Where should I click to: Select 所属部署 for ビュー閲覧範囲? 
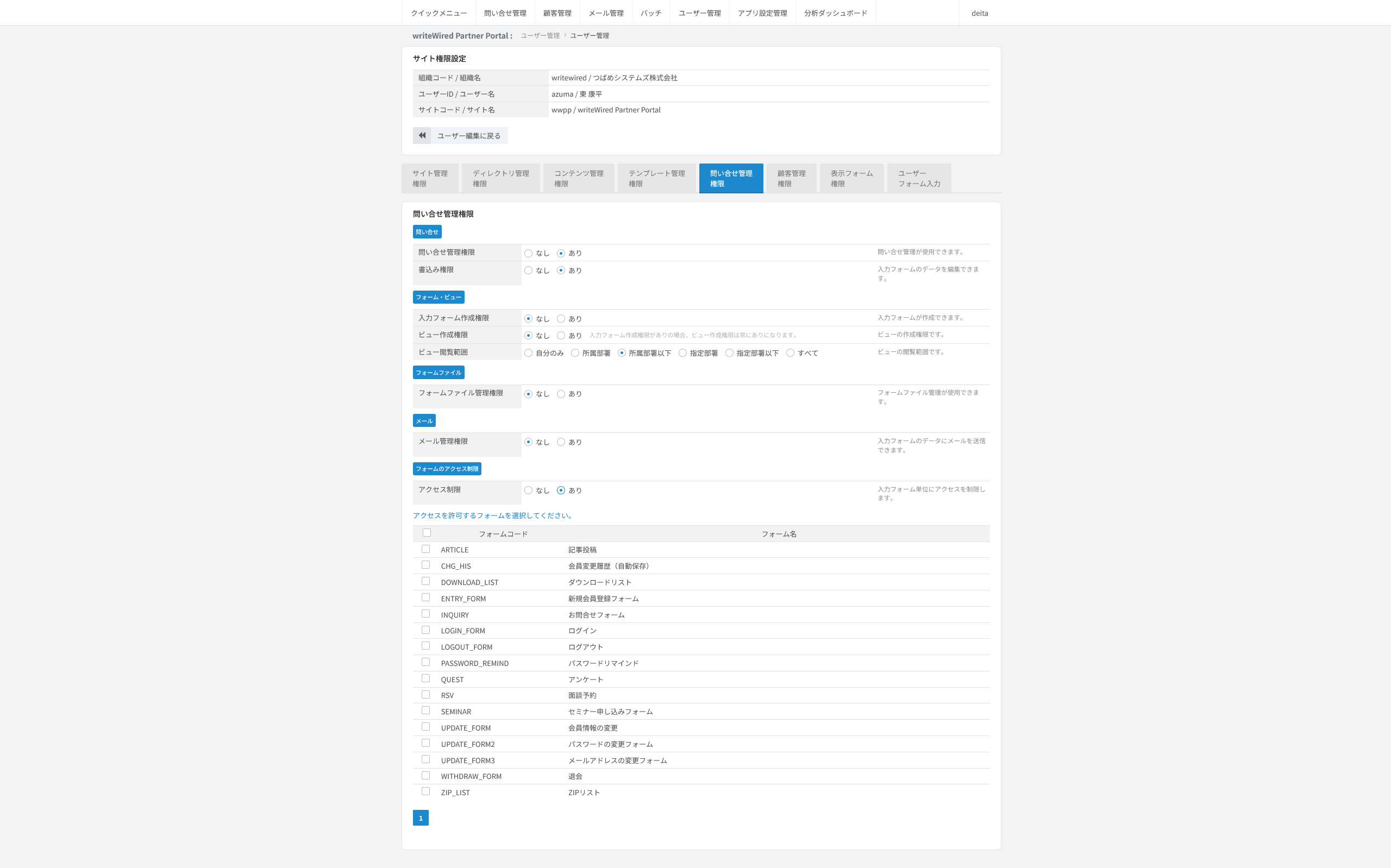pyautogui.click(x=575, y=353)
